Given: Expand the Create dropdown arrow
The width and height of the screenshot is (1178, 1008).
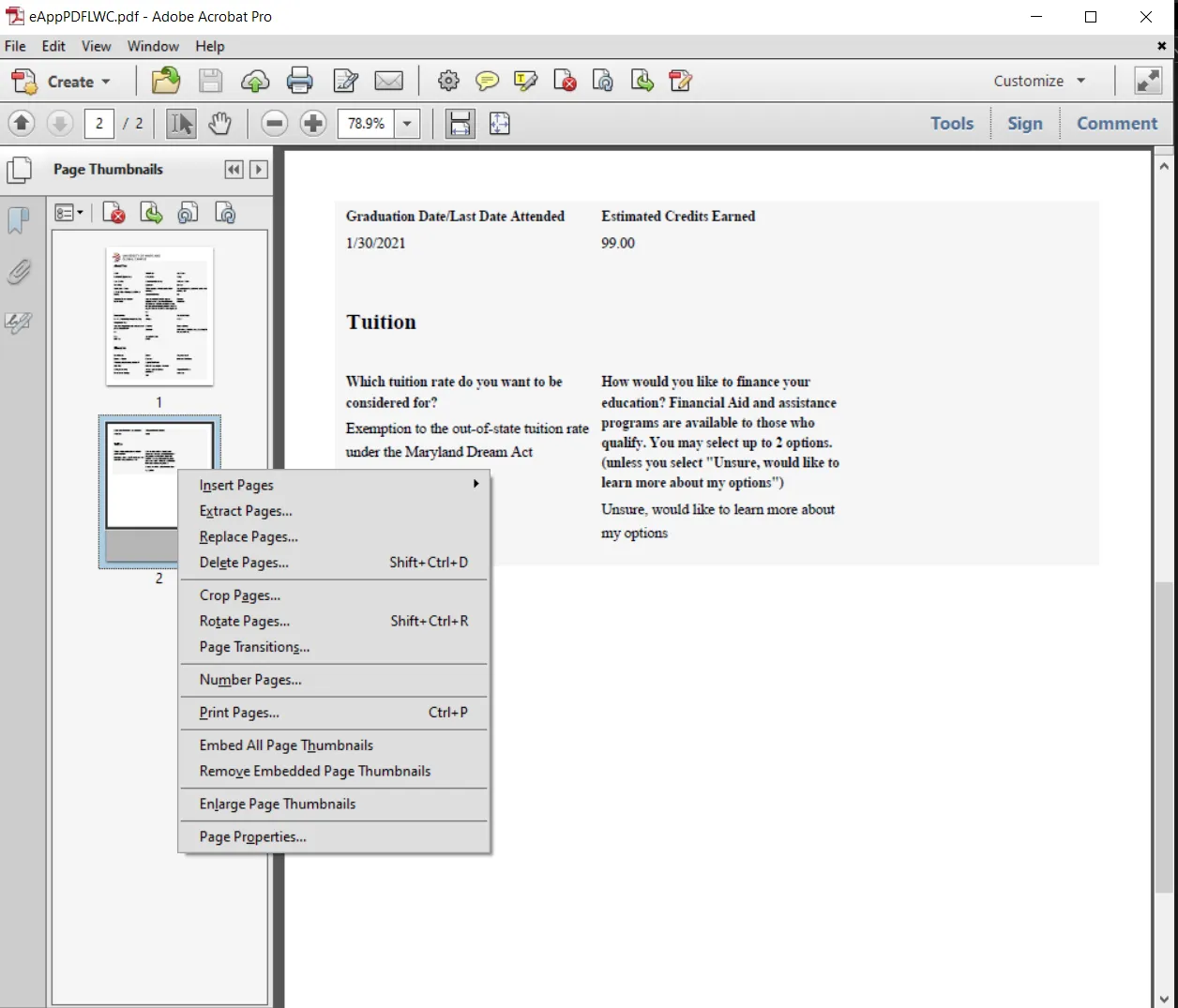Looking at the screenshot, I should pyautogui.click(x=106, y=82).
